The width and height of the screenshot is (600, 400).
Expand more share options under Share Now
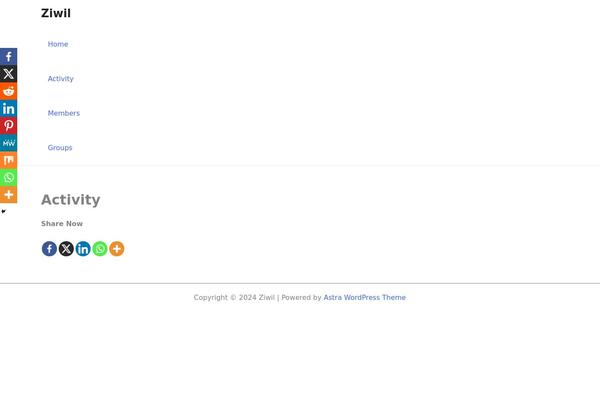[x=117, y=249]
